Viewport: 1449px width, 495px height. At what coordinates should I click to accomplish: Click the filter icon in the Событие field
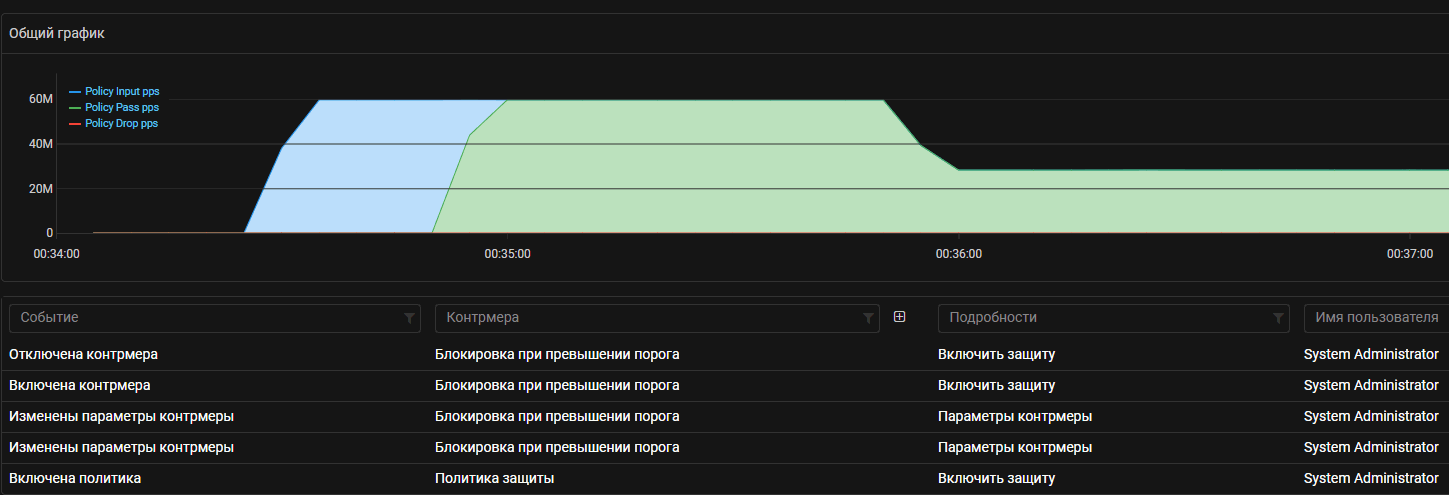(x=409, y=318)
